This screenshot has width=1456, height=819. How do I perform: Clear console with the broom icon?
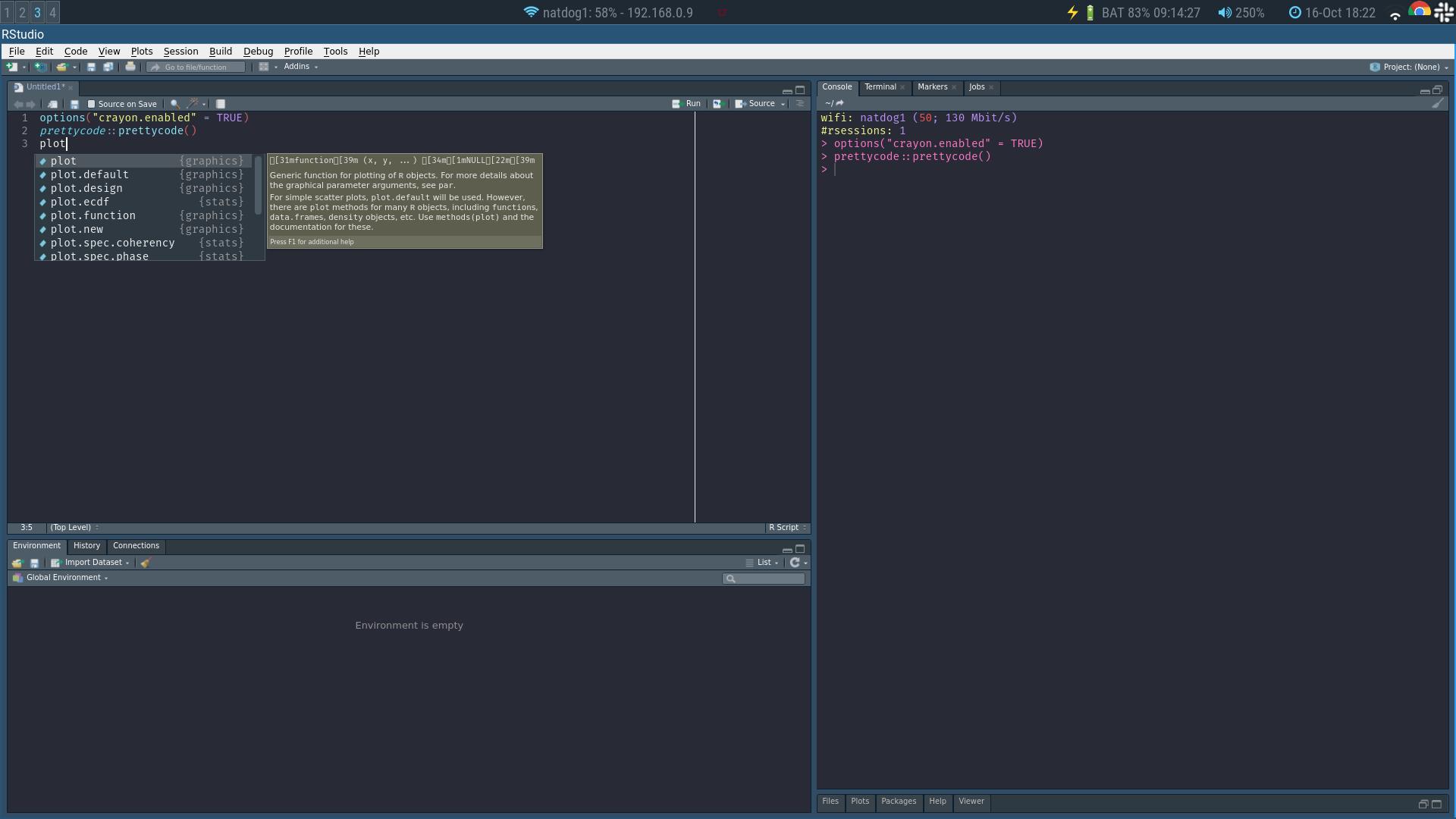coord(1437,103)
